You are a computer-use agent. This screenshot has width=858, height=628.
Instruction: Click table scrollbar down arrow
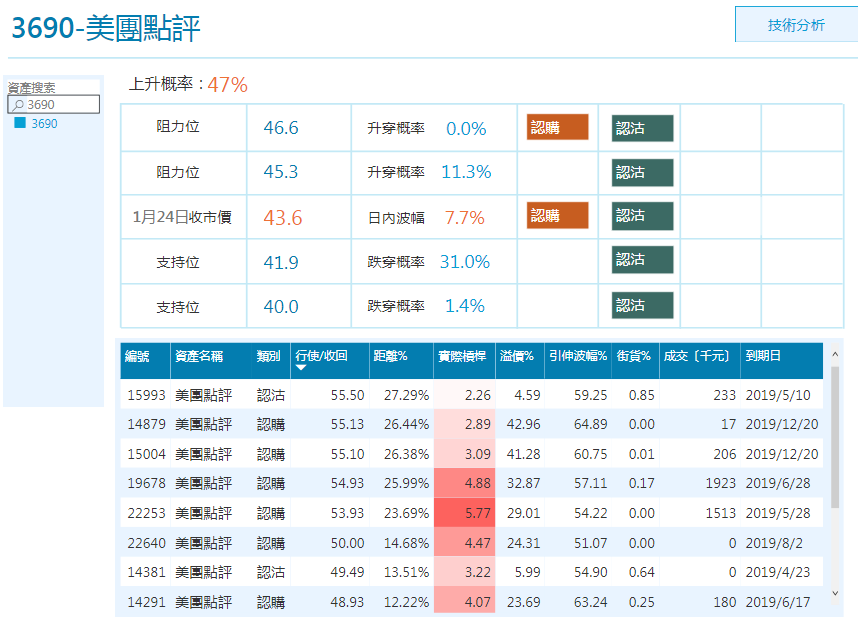click(835, 593)
